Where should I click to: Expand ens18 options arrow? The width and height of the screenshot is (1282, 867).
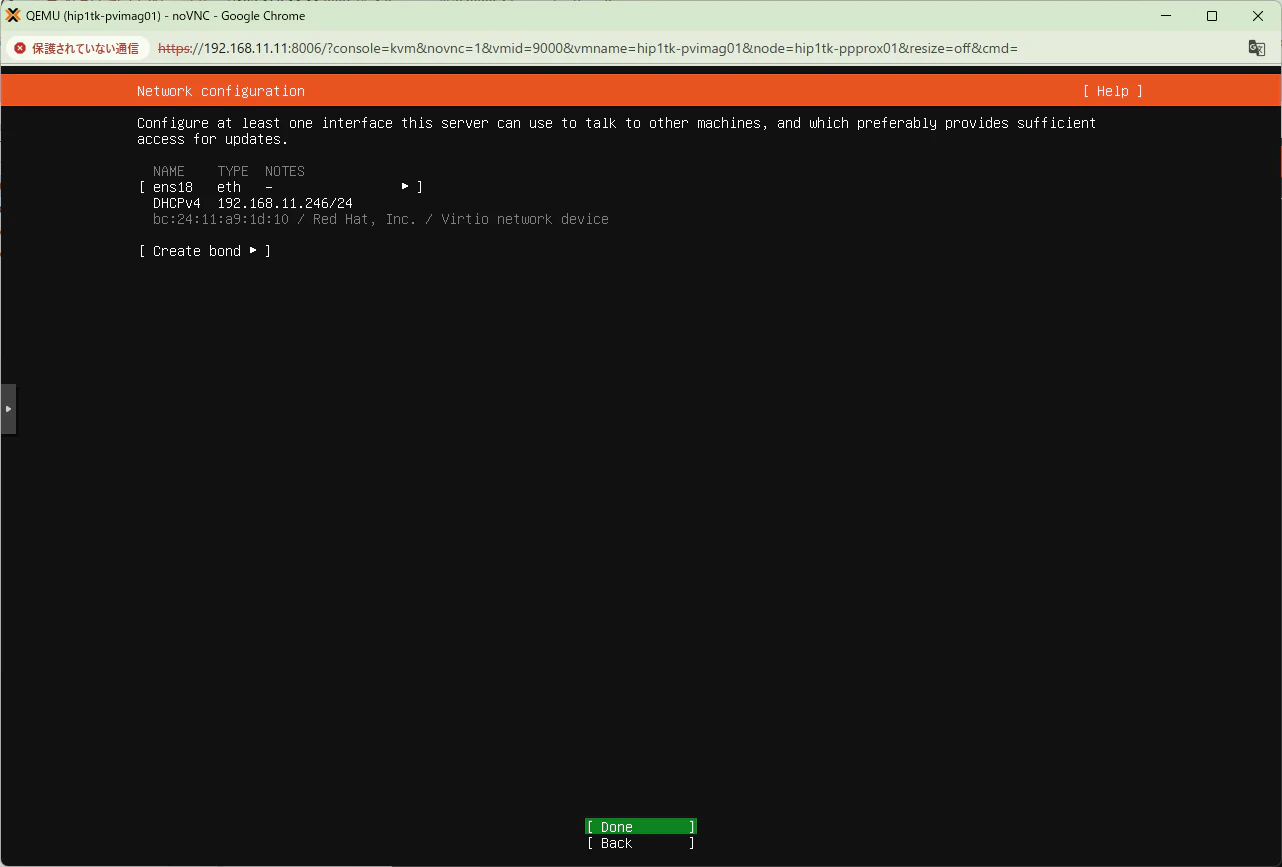(405, 187)
